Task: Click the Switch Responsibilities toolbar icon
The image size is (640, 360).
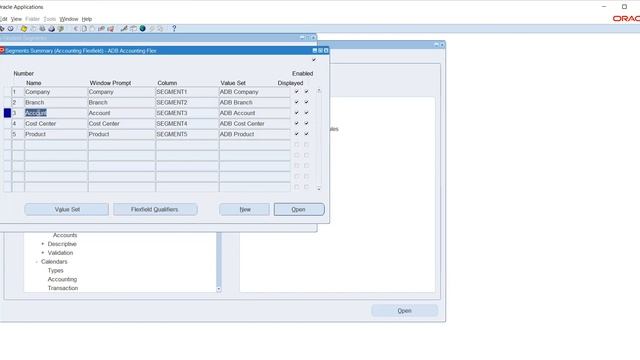Action: click(x=42, y=29)
